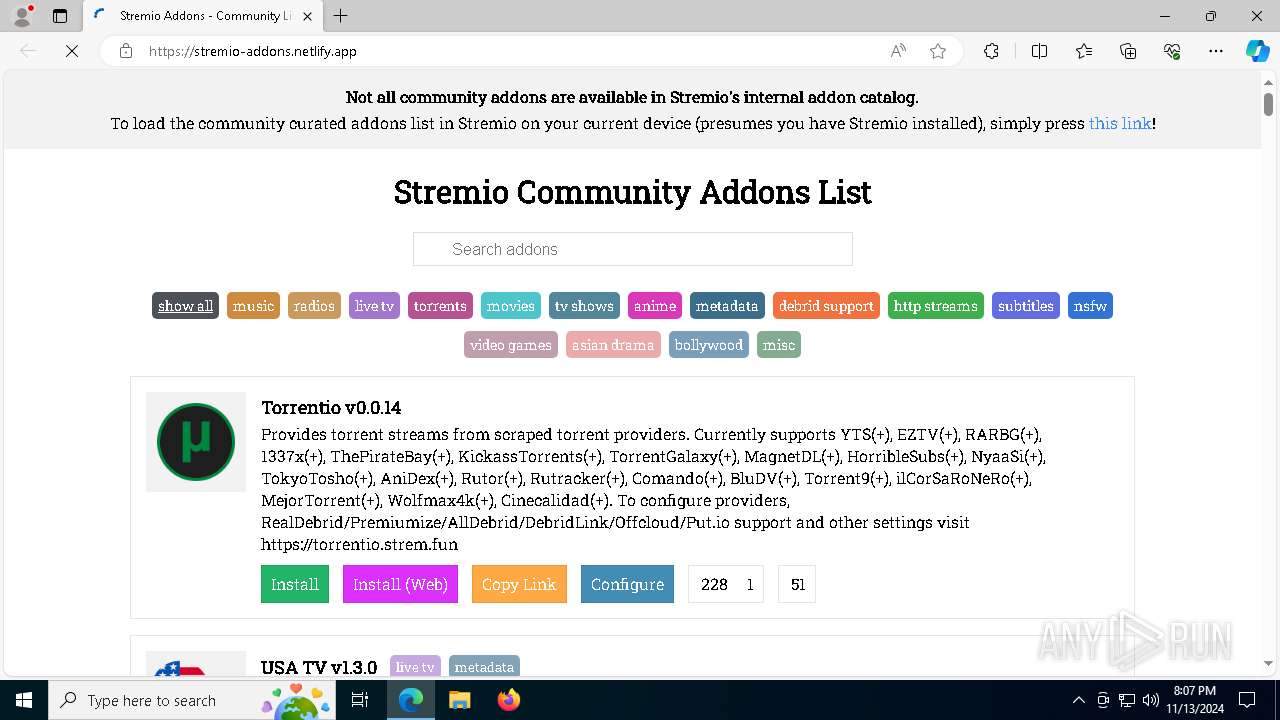Open Task View on the taskbar
Viewport: 1280px width, 720px height.
361,700
